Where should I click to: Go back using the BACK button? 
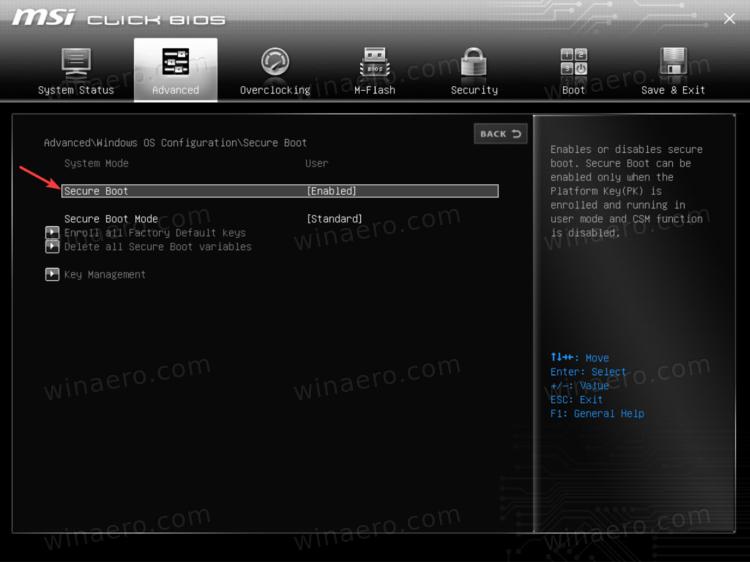tap(500, 133)
